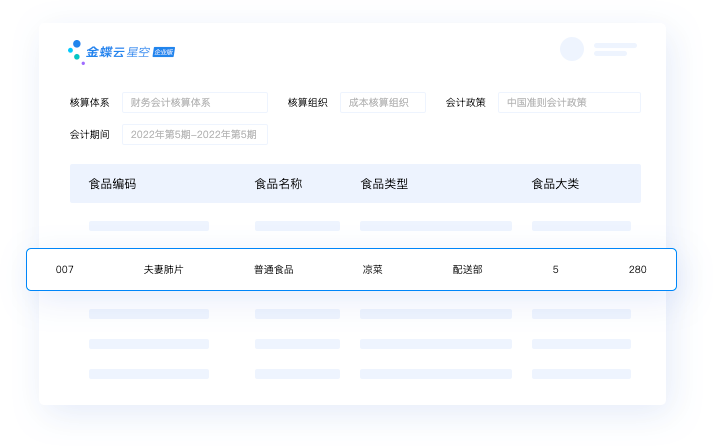Select the 配送部 cell
The width and height of the screenshot is (713, 446).
coord(467,270)
